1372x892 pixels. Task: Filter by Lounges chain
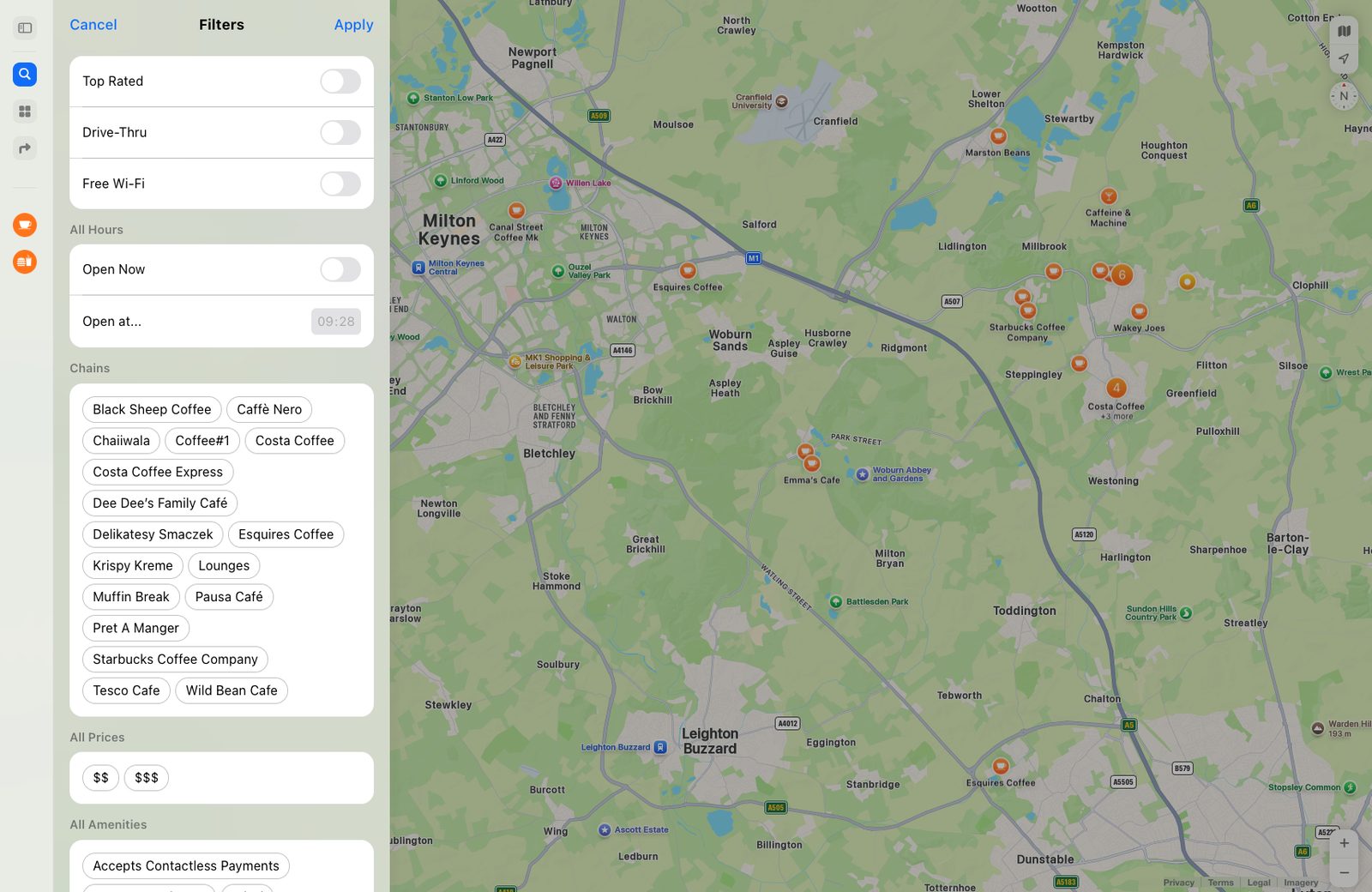click(x=224, y=566)
